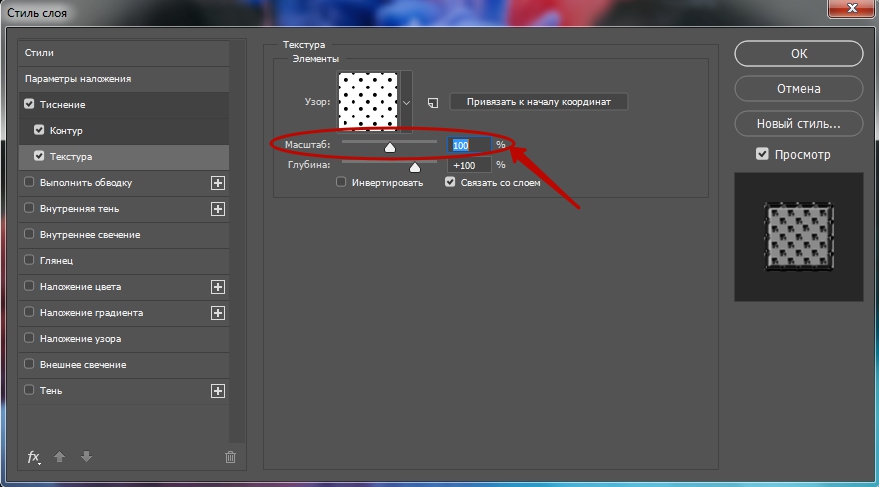Enable the Внешнее свечение checkbox
Screen dimensions: 879x487
tap(29, 364)
